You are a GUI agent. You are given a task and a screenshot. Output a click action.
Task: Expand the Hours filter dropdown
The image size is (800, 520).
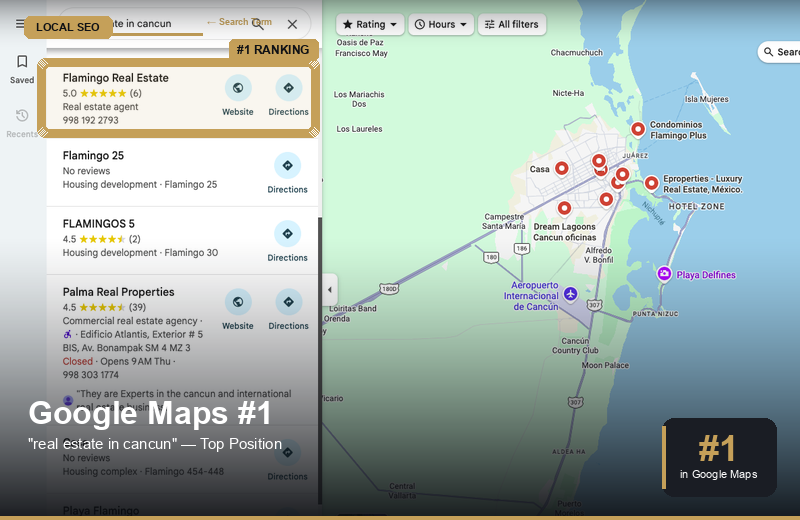441,24
